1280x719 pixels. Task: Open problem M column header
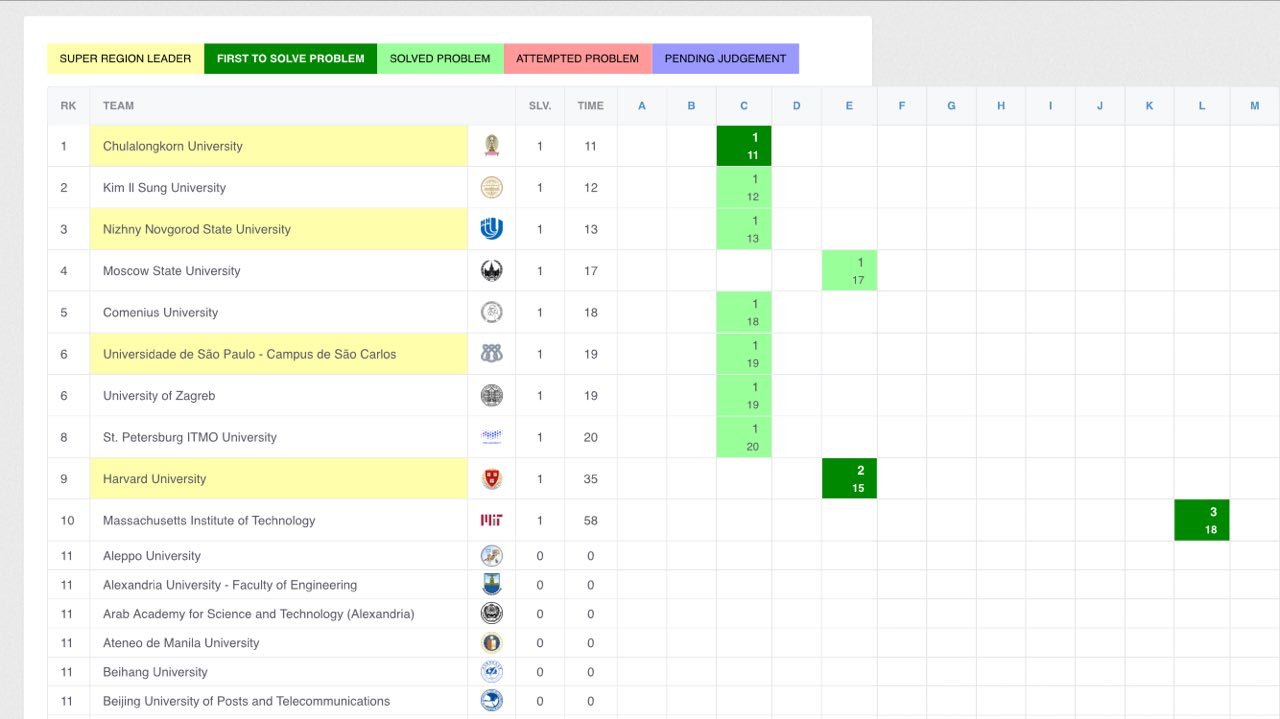[1255, 106]
